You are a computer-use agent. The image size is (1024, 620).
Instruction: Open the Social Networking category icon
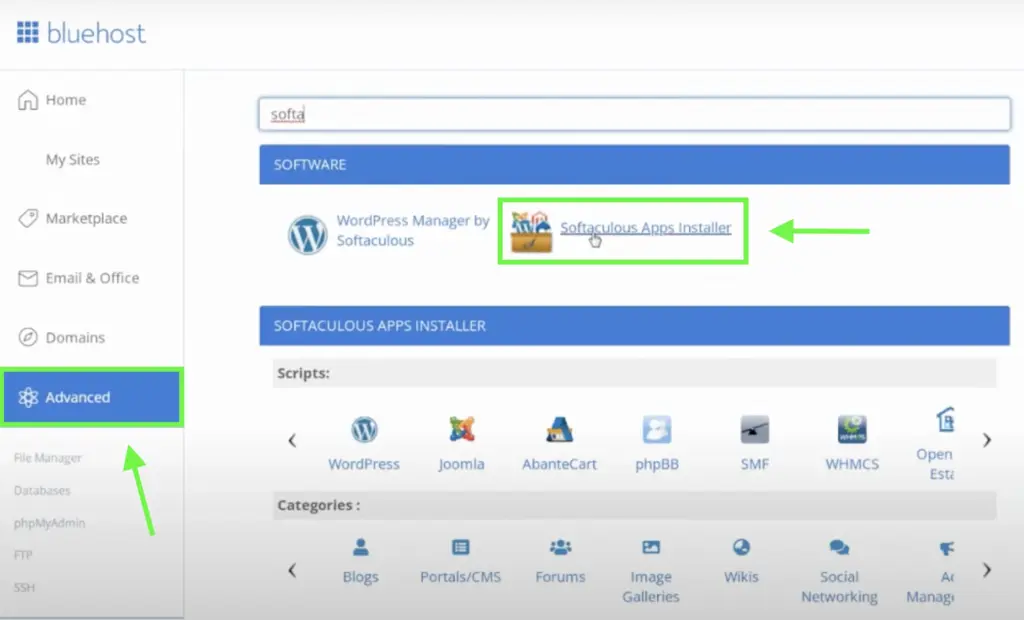[839, 547]
